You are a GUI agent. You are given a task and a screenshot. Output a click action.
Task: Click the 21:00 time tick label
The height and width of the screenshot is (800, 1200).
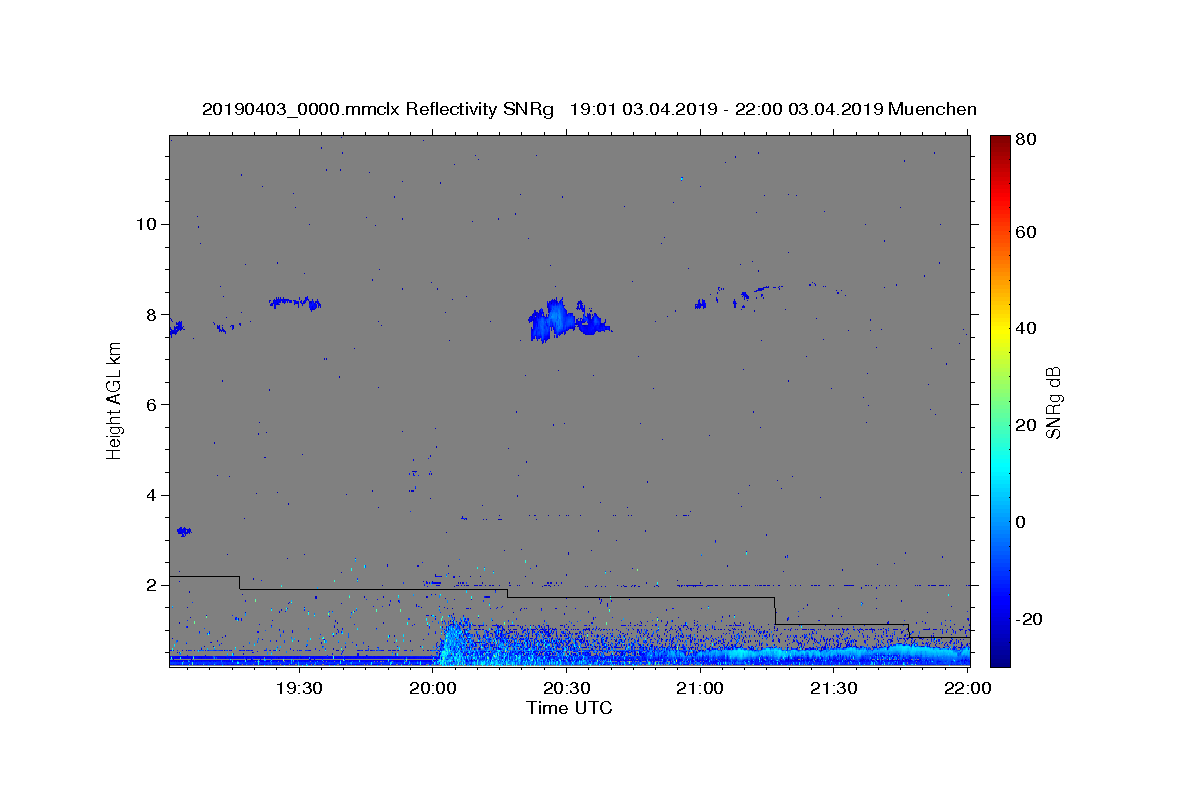click(x=700, y=688)
